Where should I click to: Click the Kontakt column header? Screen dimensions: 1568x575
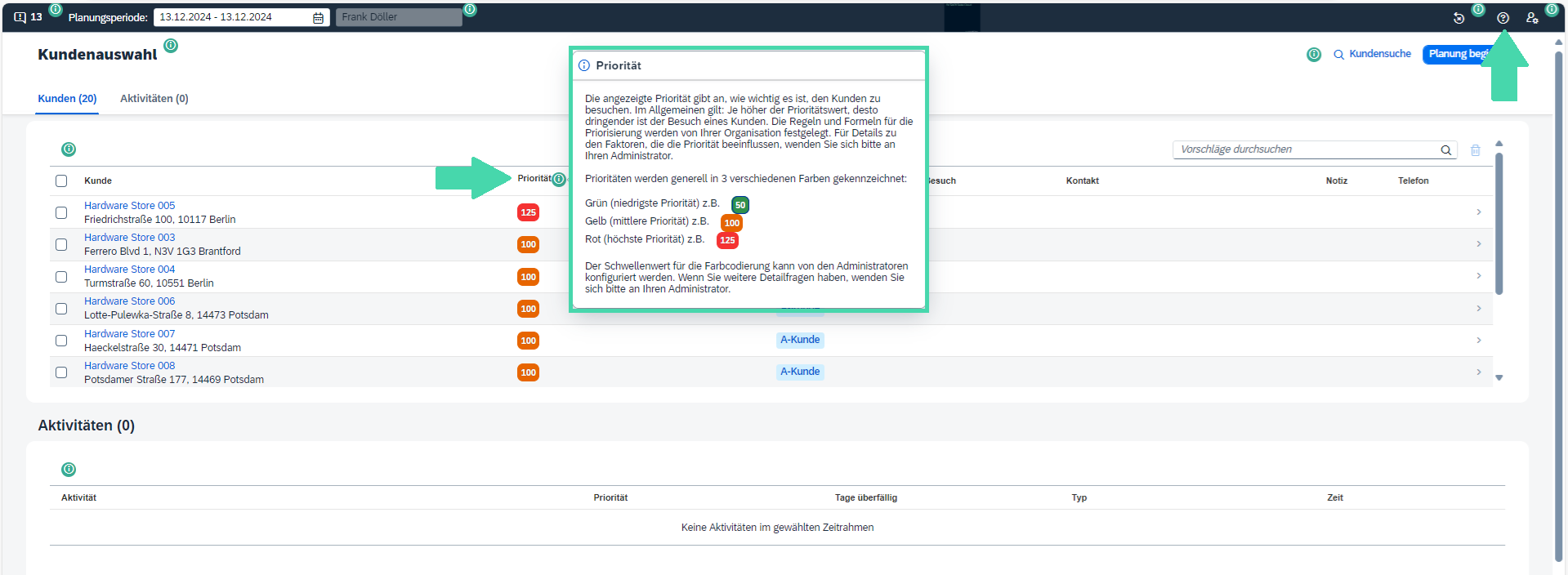(1082, 181)
